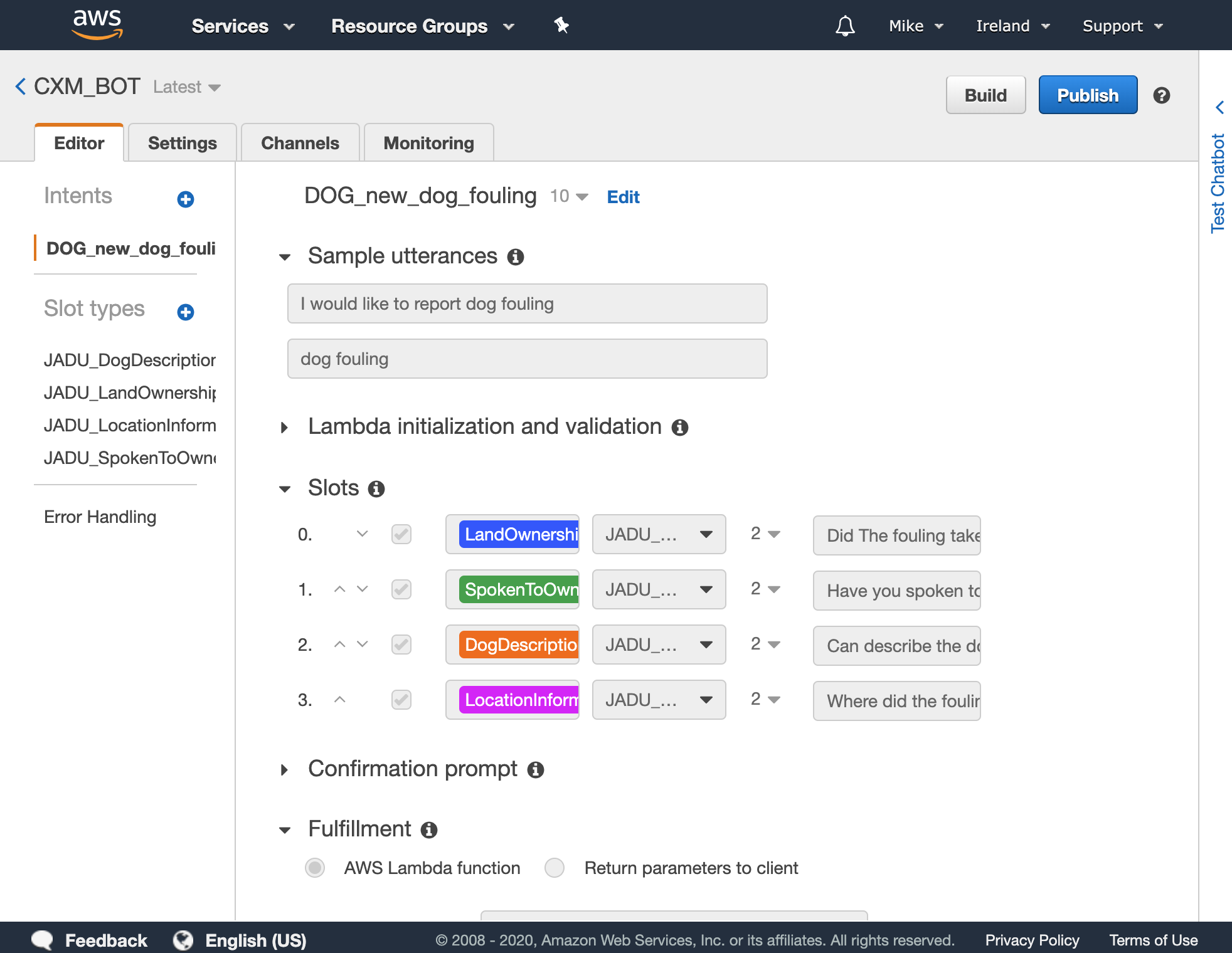The height and width of the screenshot is (953, 1232).
Task: Click the pin shortcut icon
Action: coord(561,26)
